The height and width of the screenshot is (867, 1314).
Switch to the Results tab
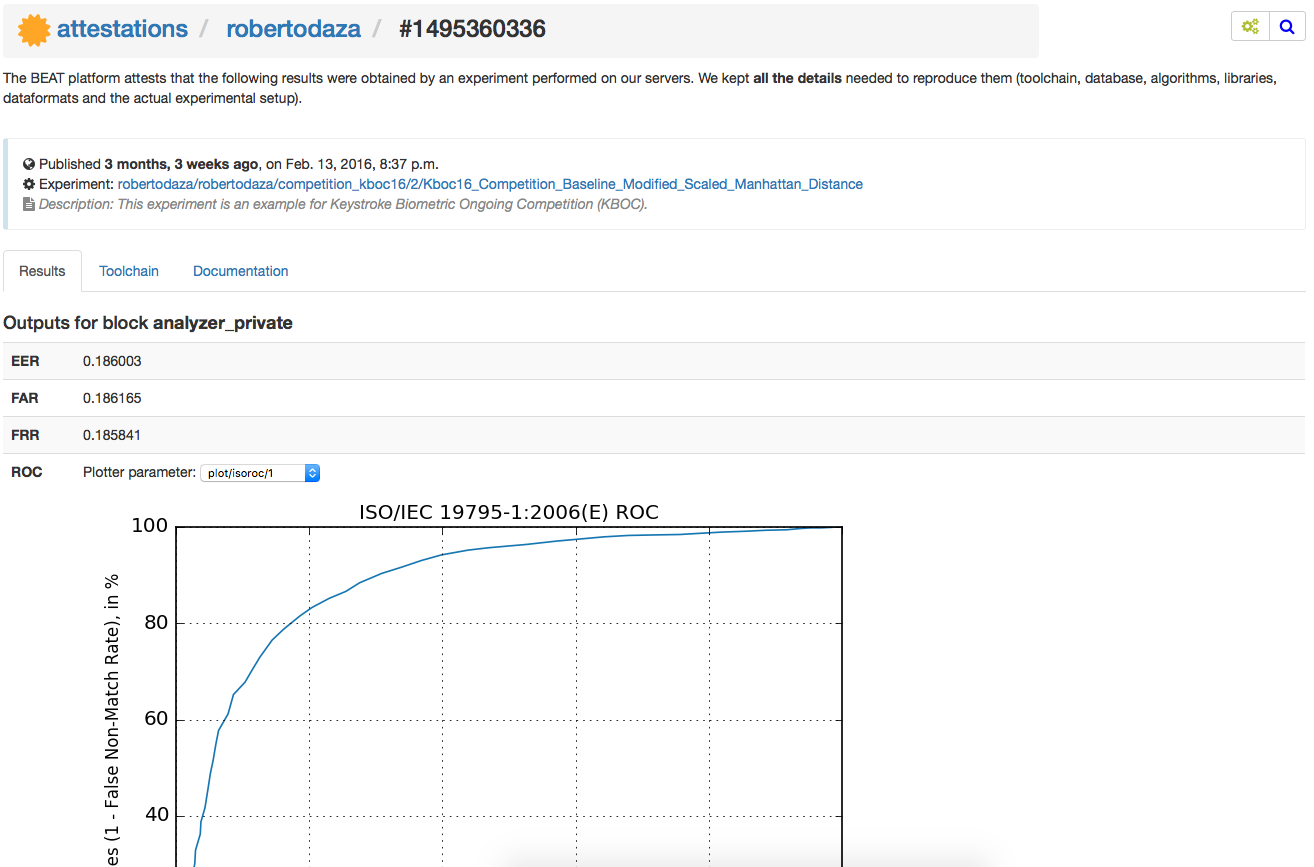(42, 271)
